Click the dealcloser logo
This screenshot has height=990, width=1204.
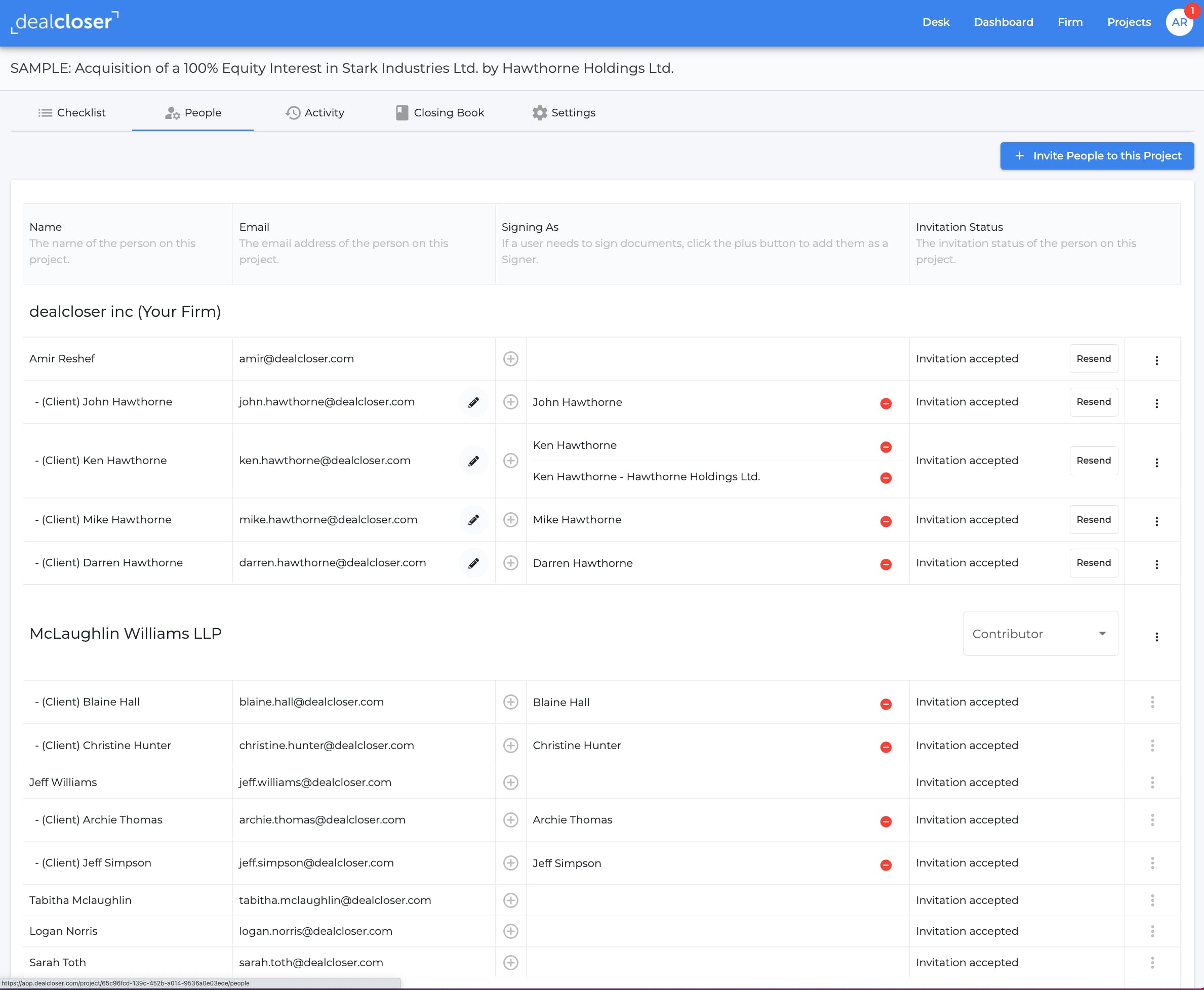point(64,22)
